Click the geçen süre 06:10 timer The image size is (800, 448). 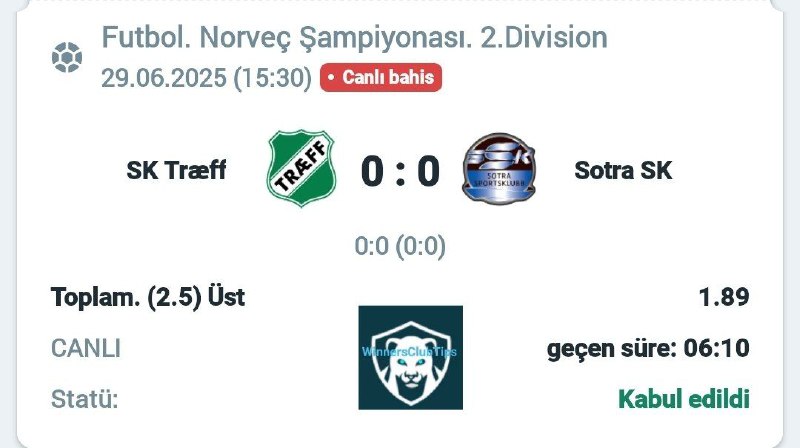648,349
